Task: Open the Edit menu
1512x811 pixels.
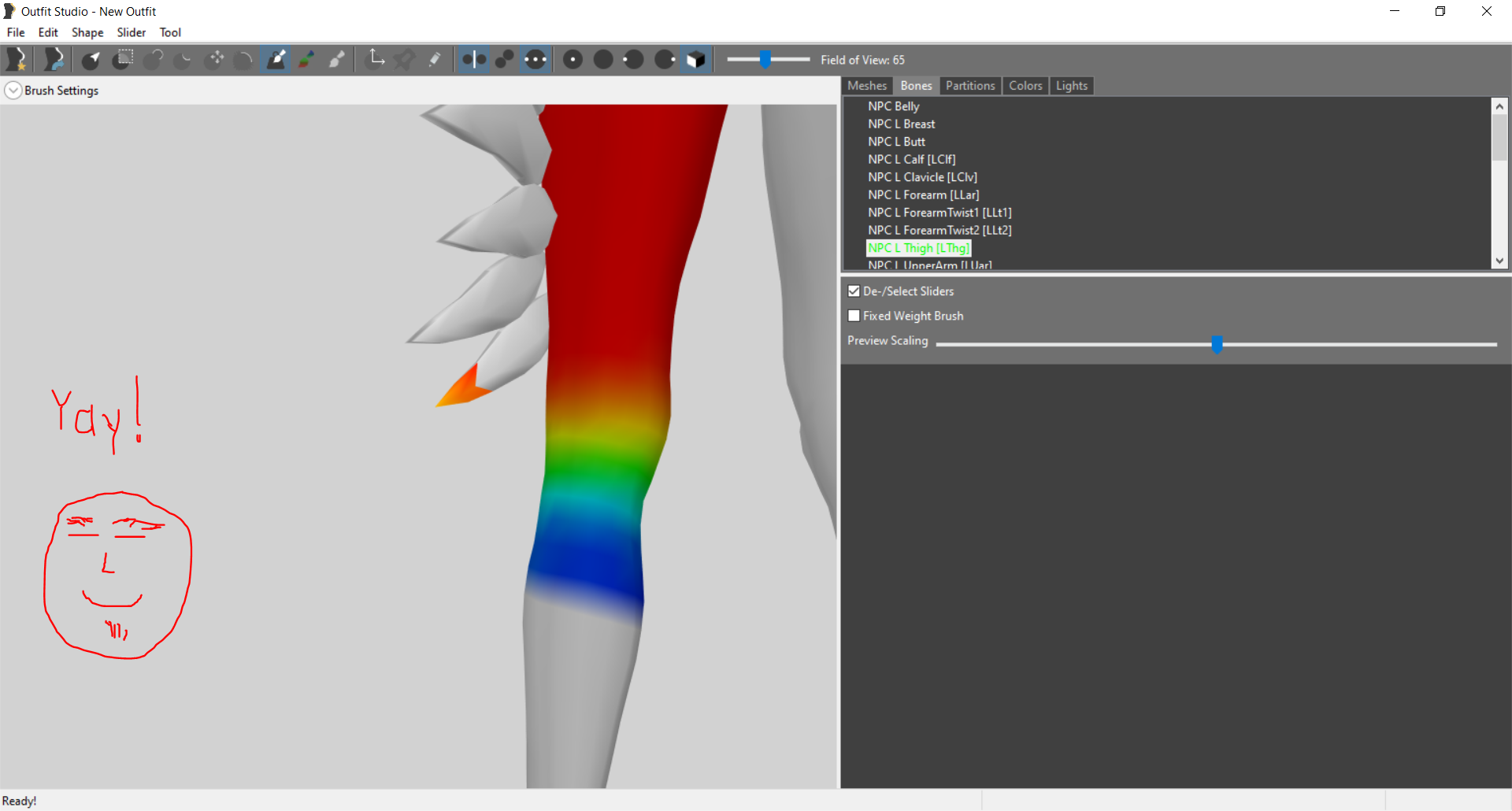Action: 48,32
